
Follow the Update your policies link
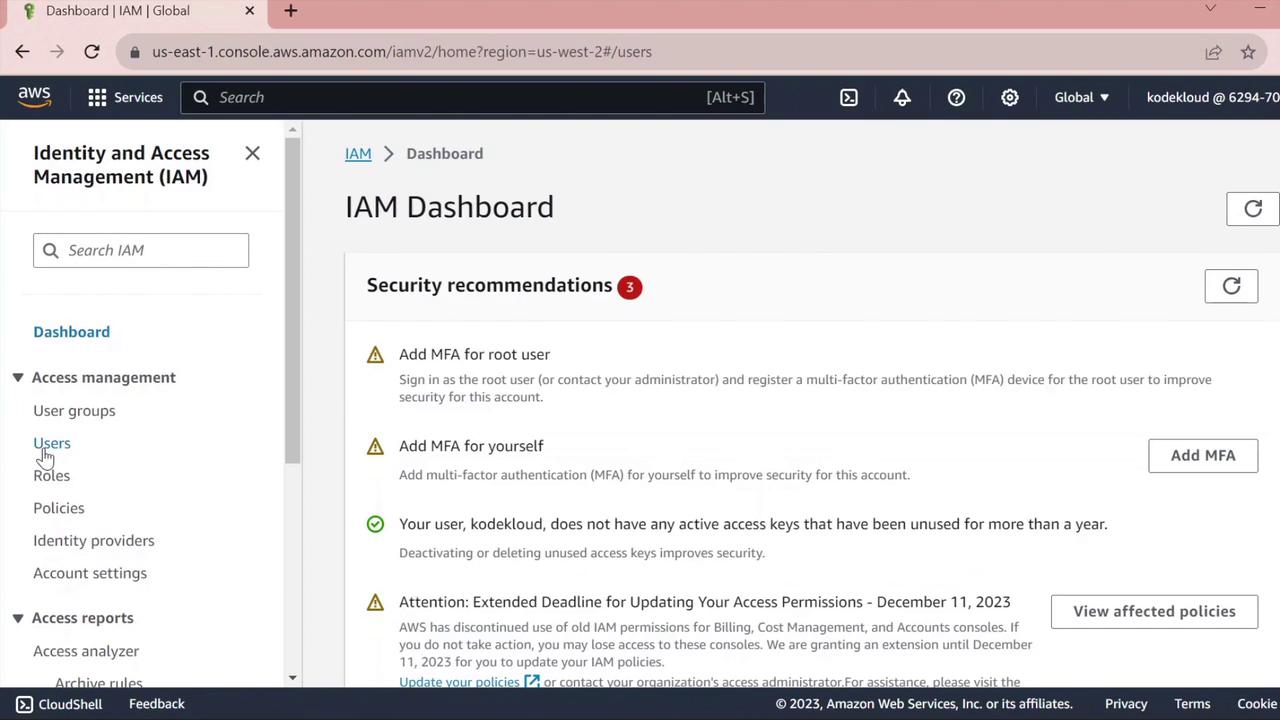click(469, 682)
